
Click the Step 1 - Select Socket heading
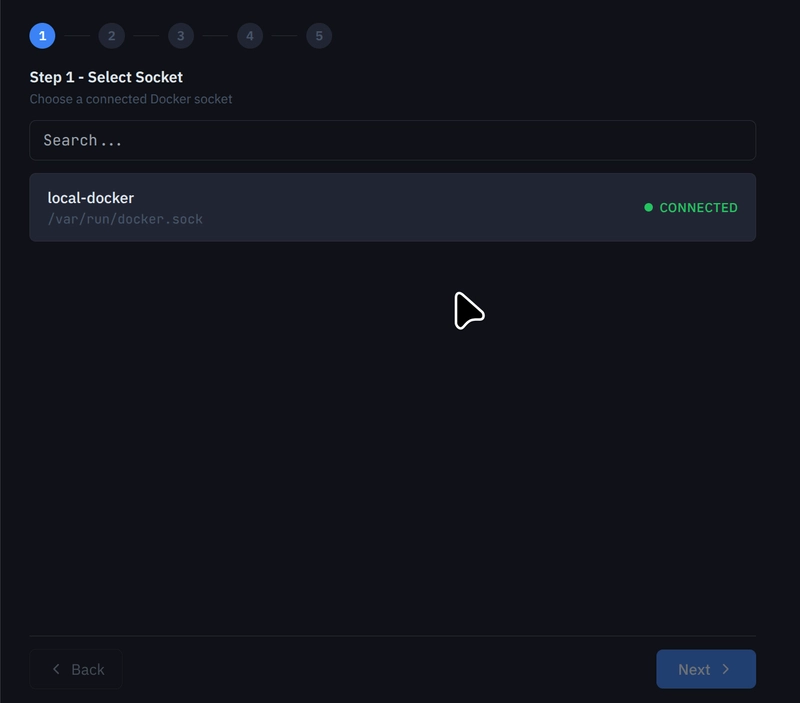coord(106,77)
